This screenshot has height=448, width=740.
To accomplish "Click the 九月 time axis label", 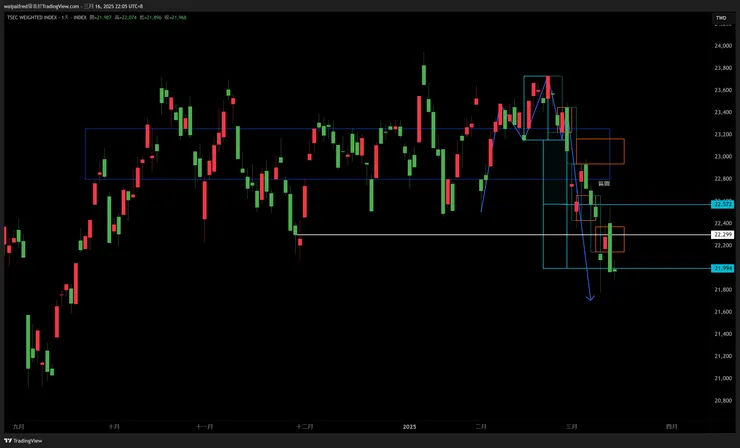I will (19, 427).
